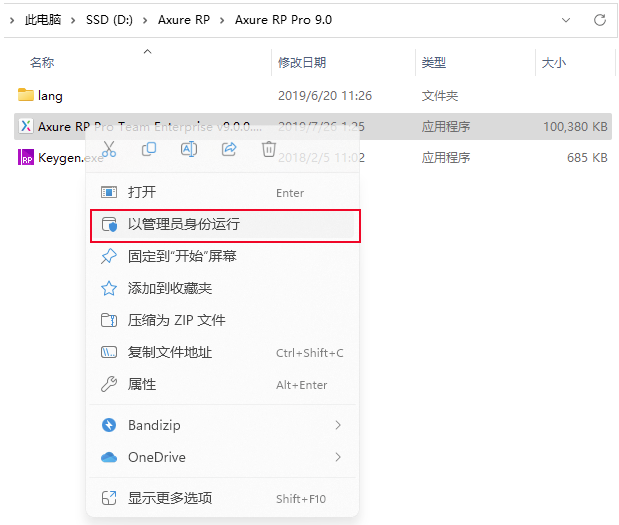Click the ZIP folder icon for 压缩为 ZIP 文件
The image size is (619, 525).
pyautogui.click(x=109, y=320)
